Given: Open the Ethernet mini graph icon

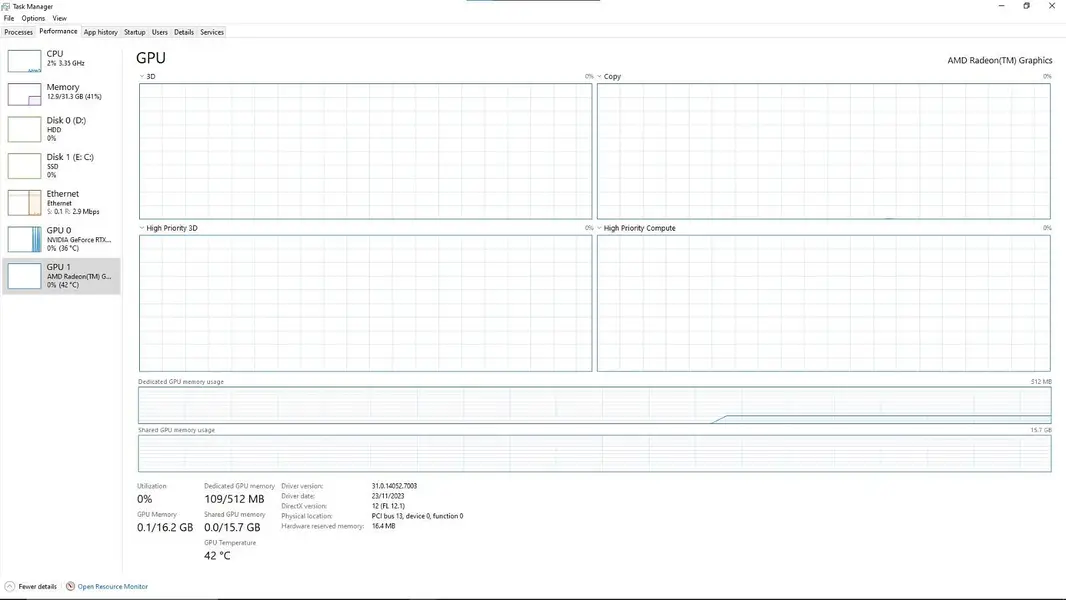Looking at the screenshot, I should 24,202.
